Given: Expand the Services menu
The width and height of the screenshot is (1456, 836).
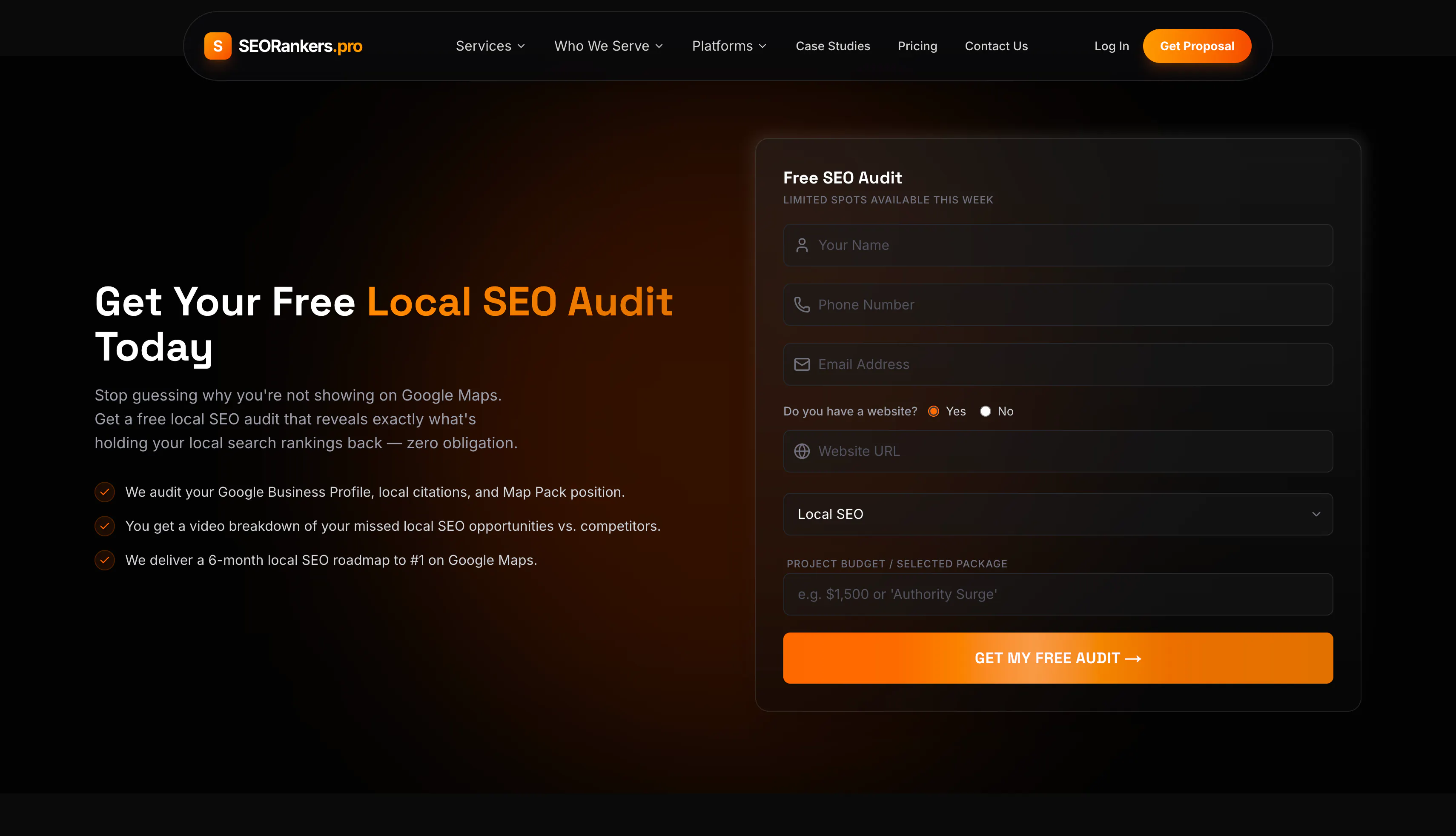Looking at the screenshot, I should coord(490,46).
